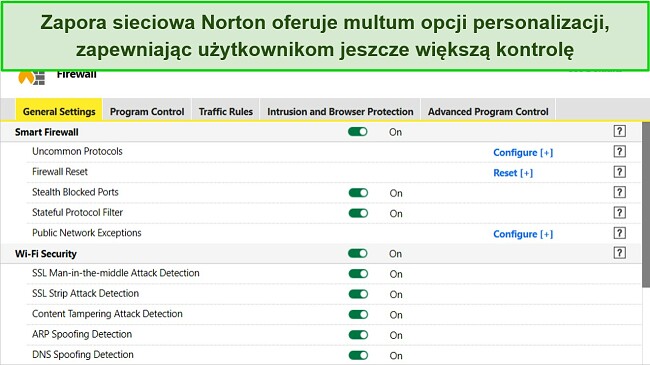
Task: Toggle ARP Spoofing Detection switch
Action: (358, 335)
